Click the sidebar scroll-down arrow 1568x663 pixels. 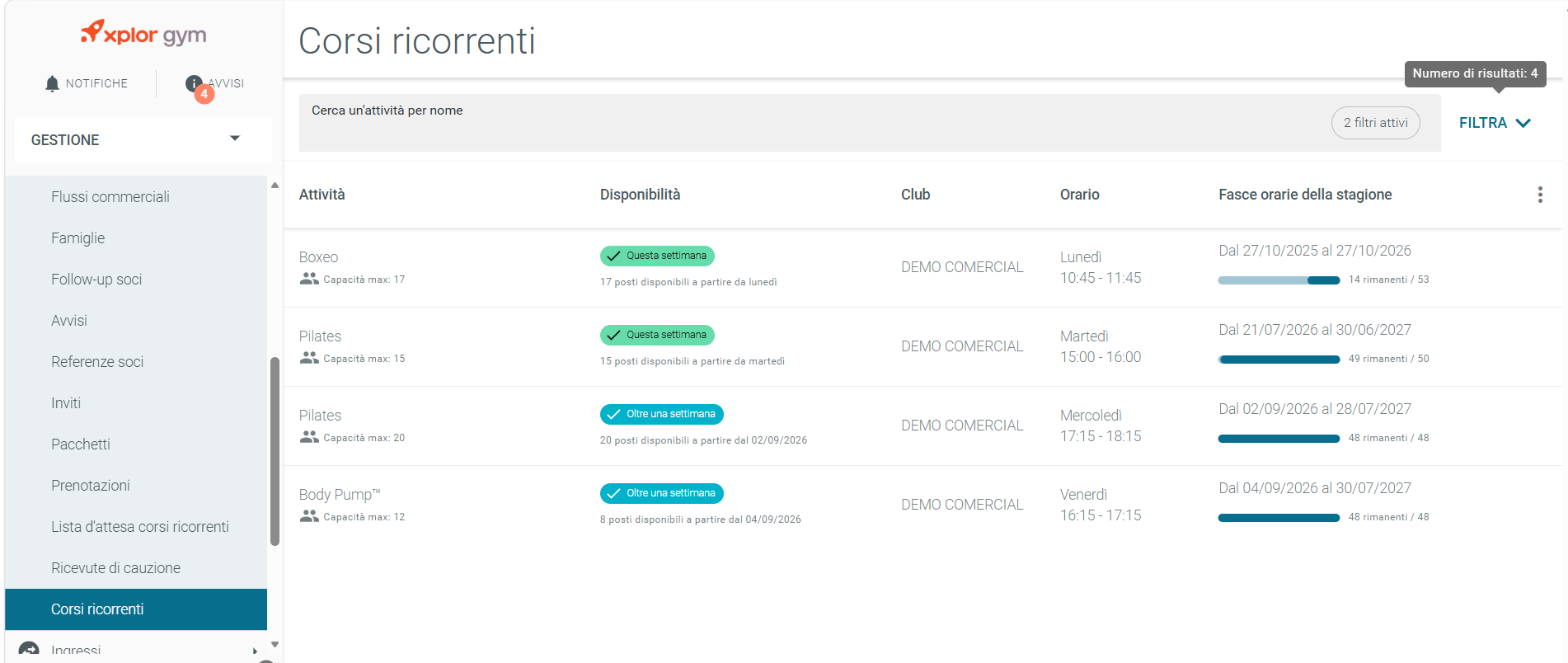[275, 645]
